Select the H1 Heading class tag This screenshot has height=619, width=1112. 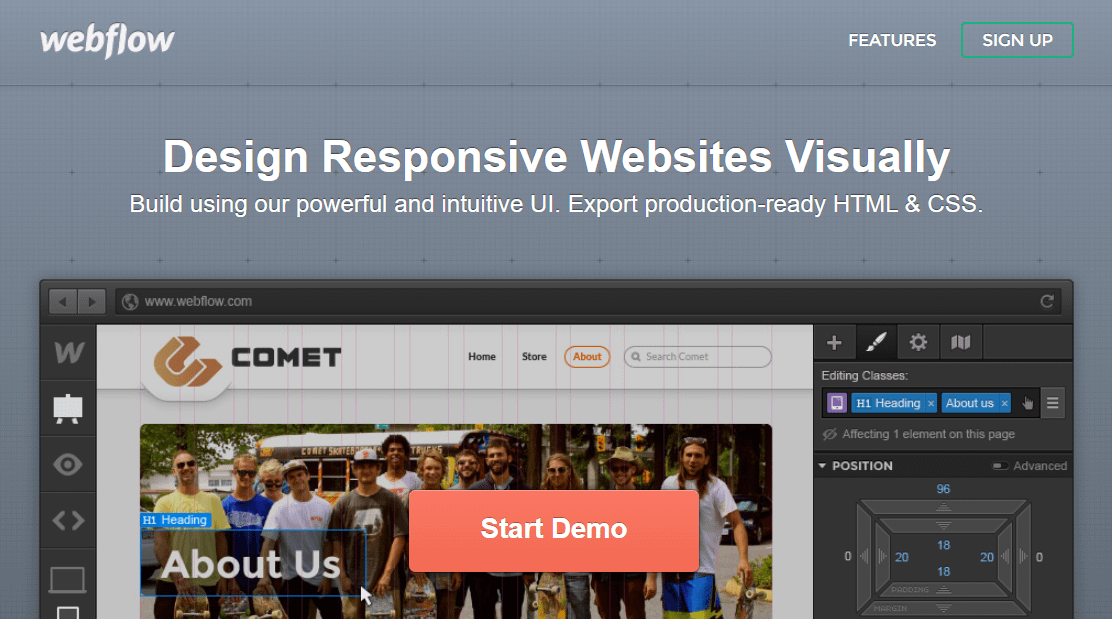tap(887, 403)
